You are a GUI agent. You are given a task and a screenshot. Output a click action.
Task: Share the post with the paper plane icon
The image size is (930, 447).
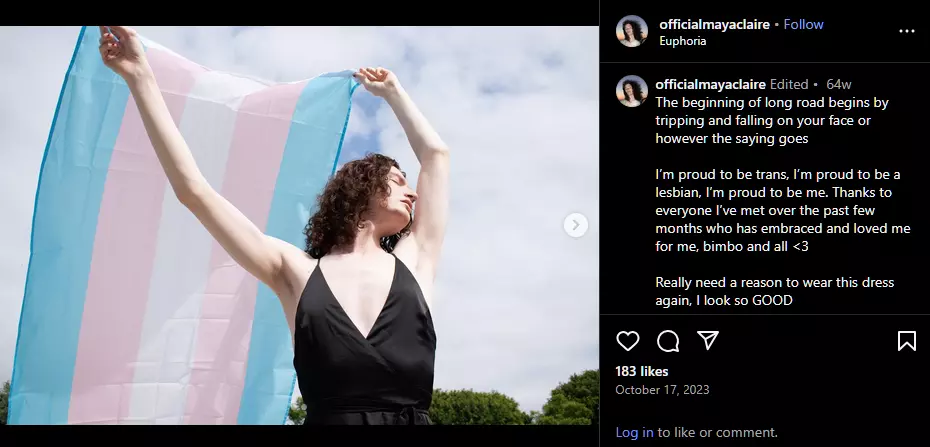pyautogui.click(x=708, y=340)
